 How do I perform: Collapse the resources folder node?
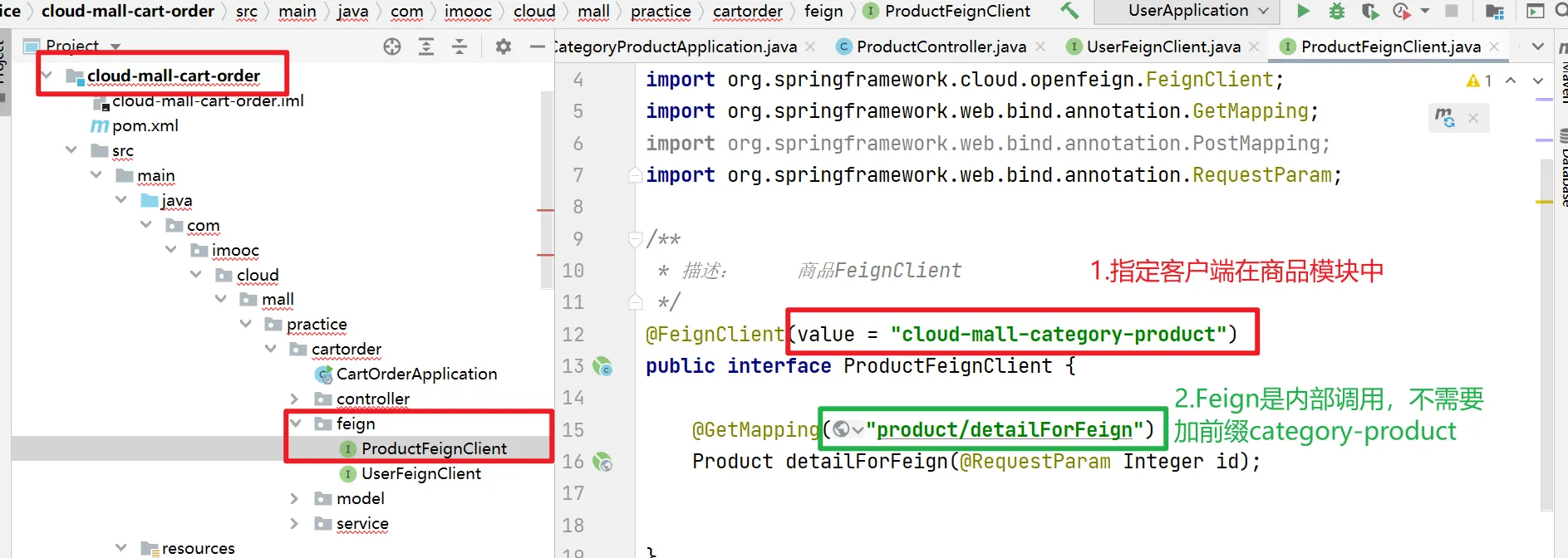[x=121, y=548]
